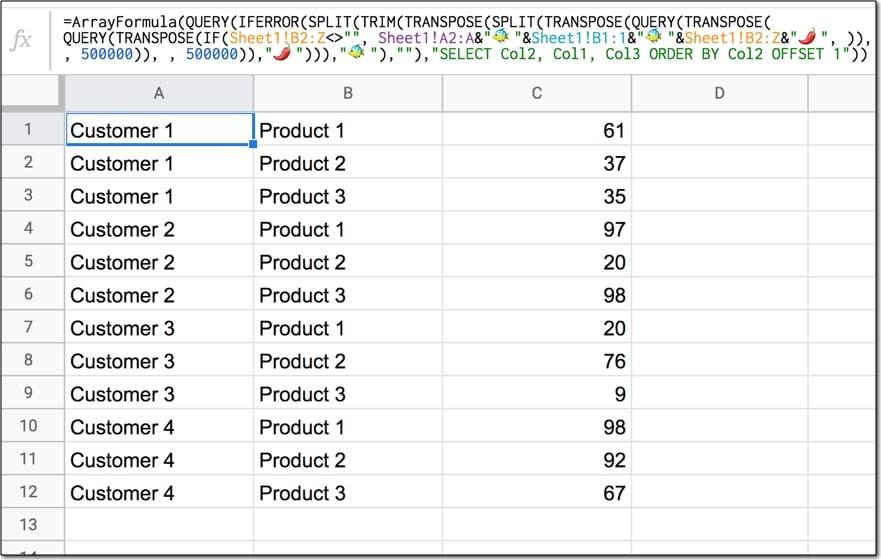Select row 10 header
881x560 pixels.
point(33,426)
